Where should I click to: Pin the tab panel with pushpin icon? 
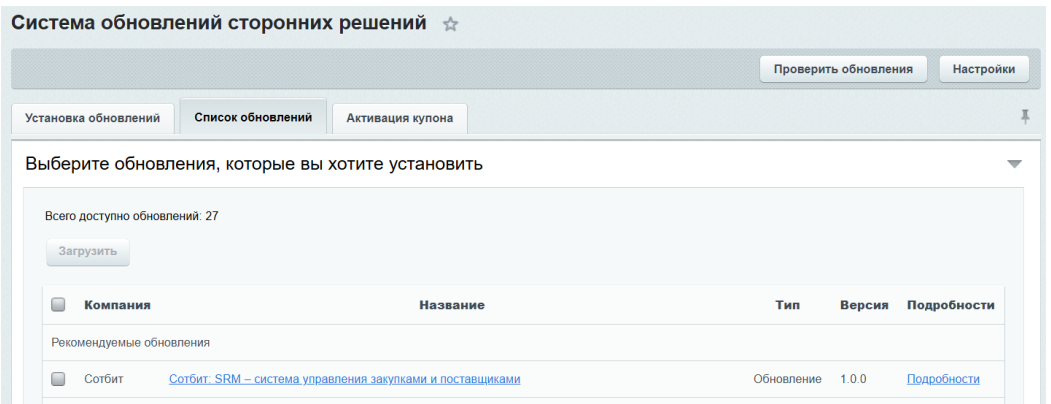(x=1025, y=117)
